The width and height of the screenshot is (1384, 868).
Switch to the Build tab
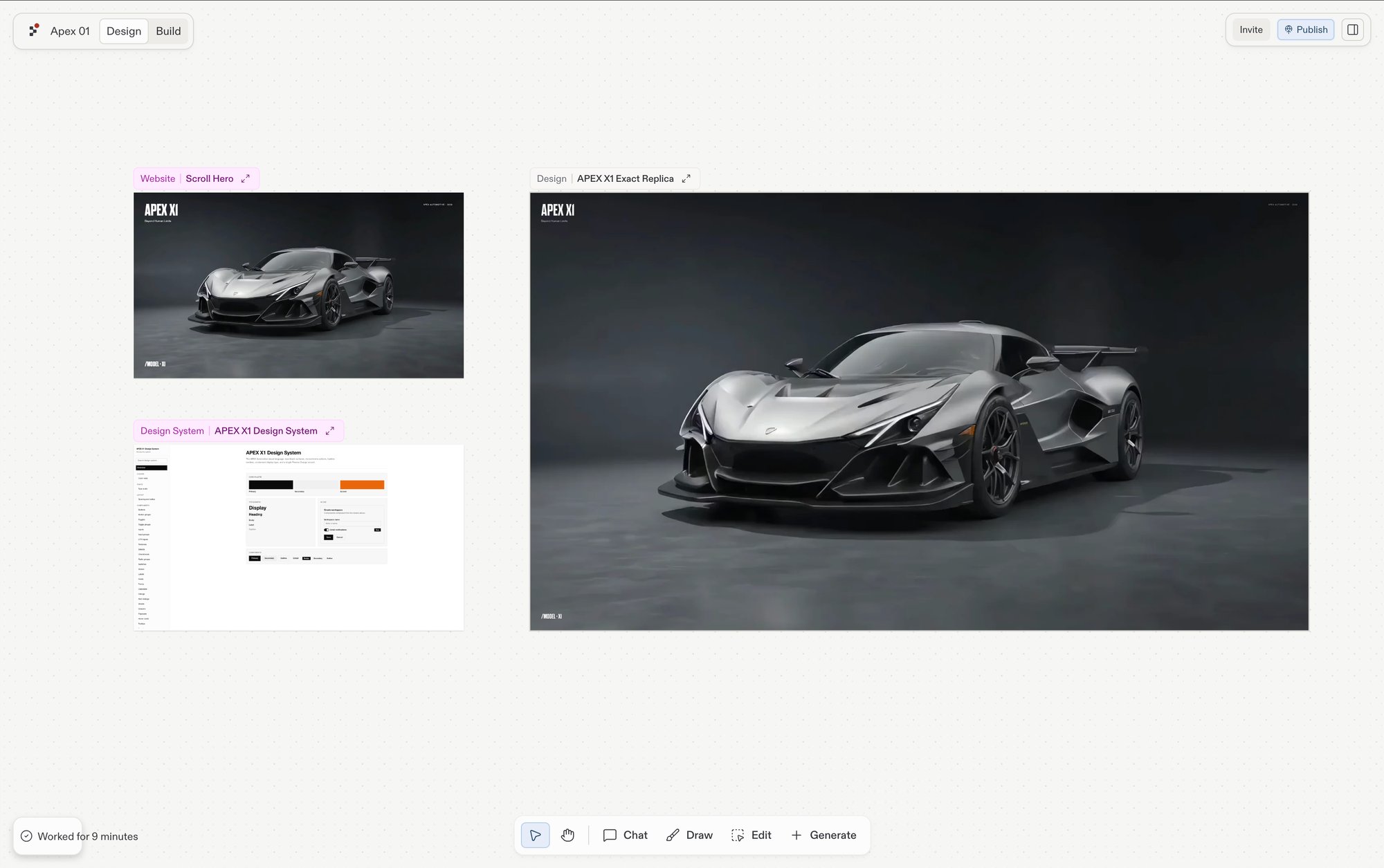point(168,31)
